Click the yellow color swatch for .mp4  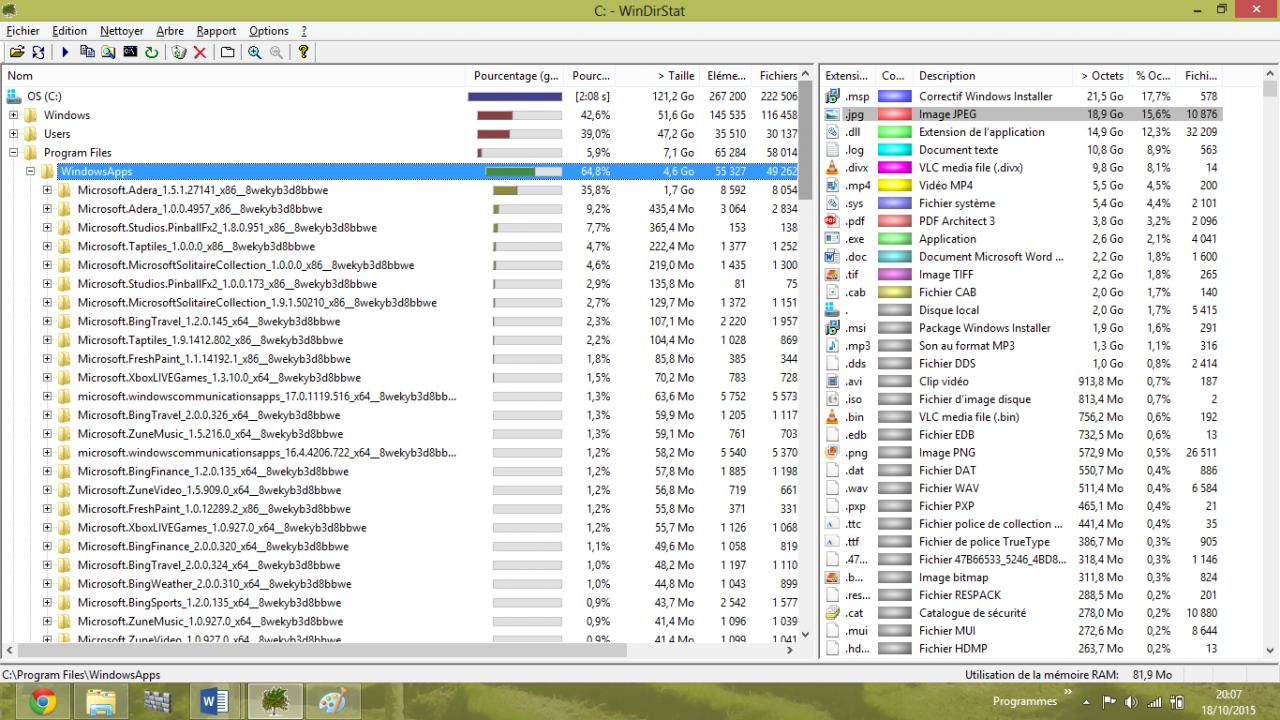point(895,186)
